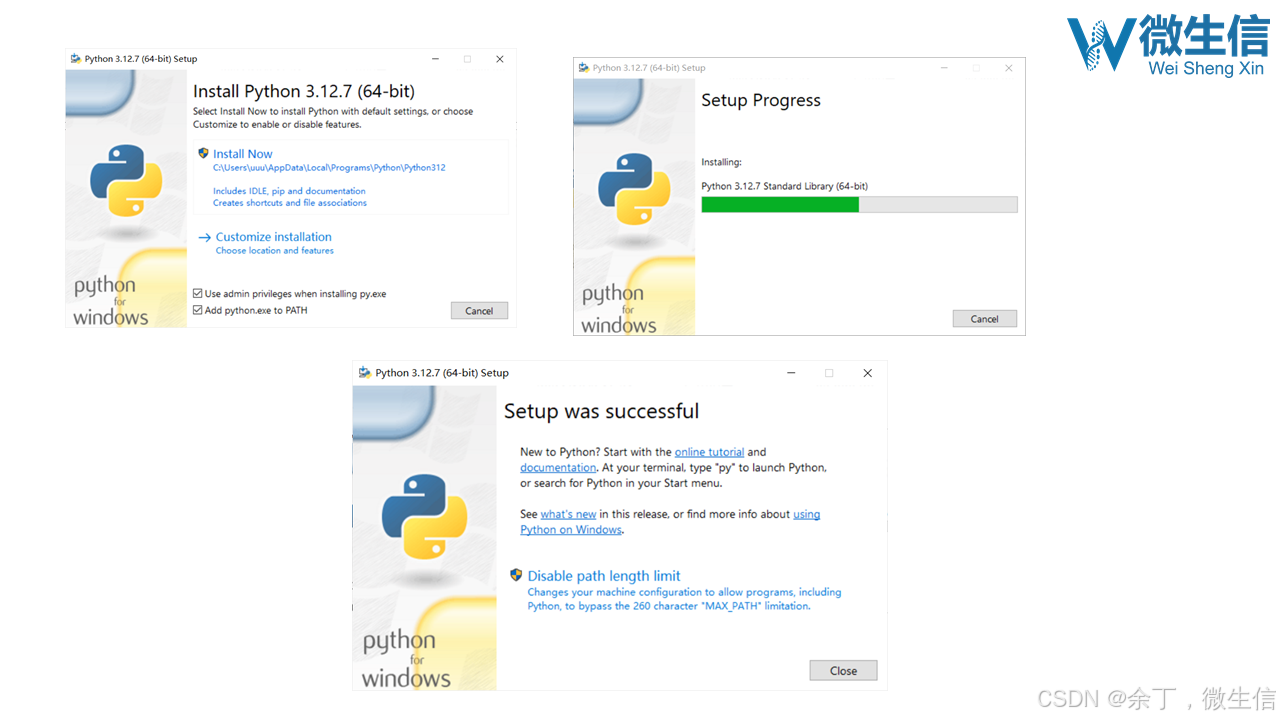Click the 'Installing:' label

tap(721, 162)
